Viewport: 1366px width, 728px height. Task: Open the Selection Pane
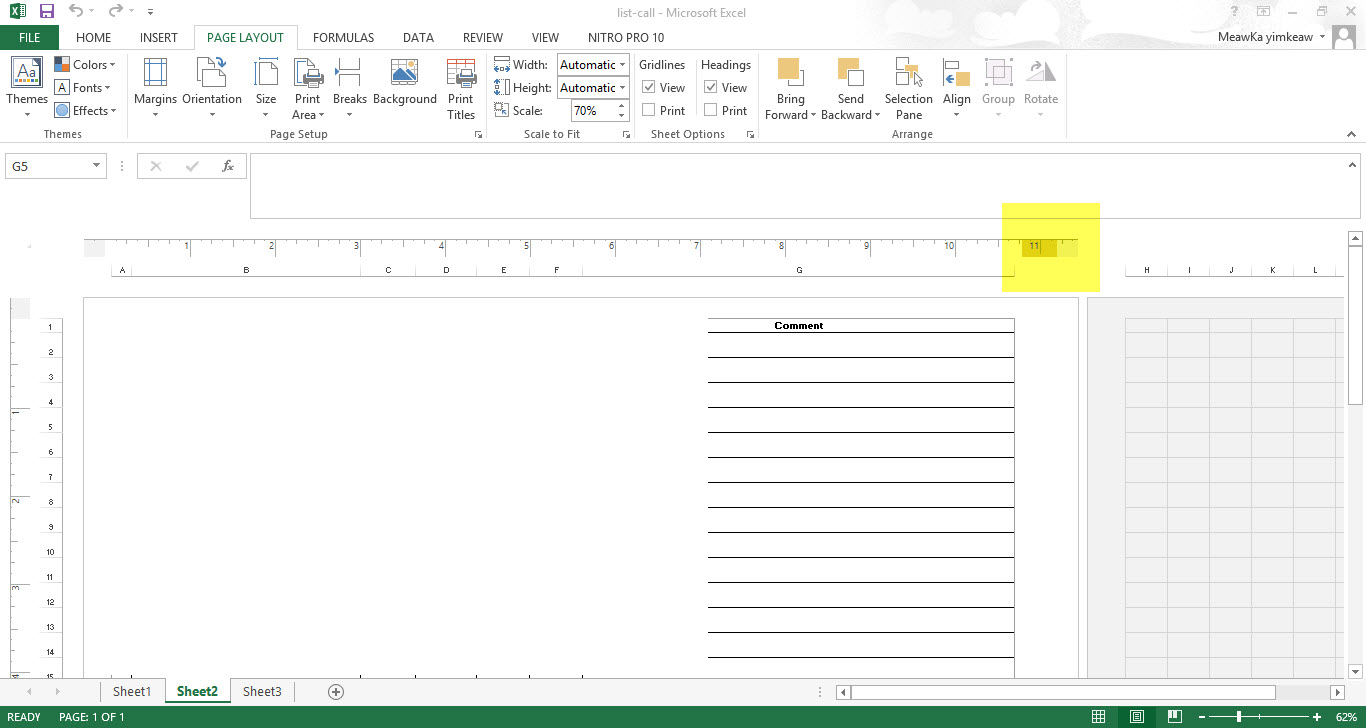click(908, 75)
